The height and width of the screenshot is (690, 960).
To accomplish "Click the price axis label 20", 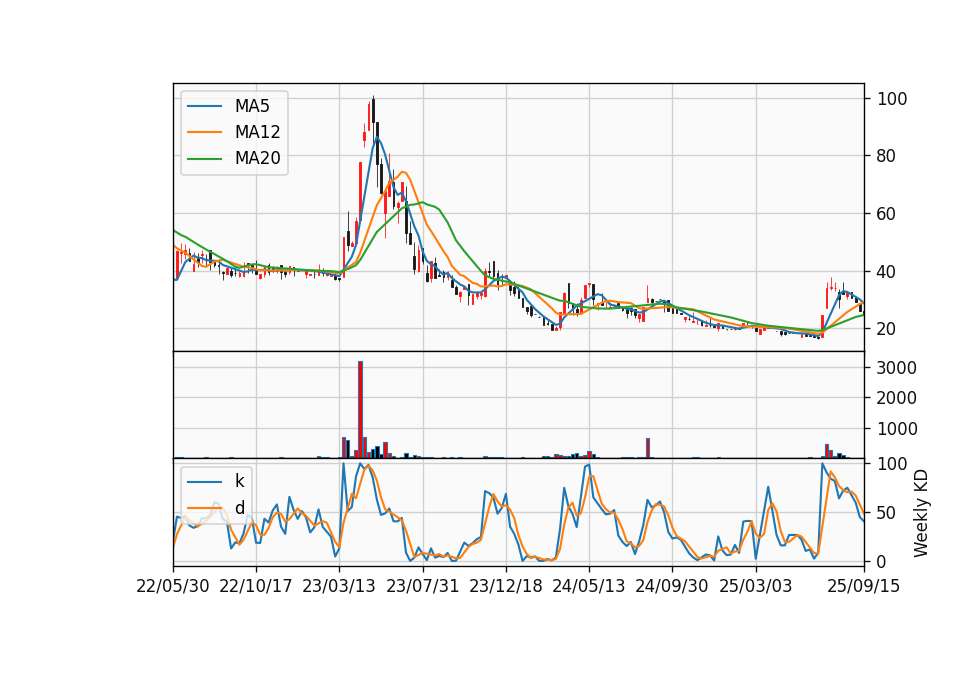I will (886, 329).
